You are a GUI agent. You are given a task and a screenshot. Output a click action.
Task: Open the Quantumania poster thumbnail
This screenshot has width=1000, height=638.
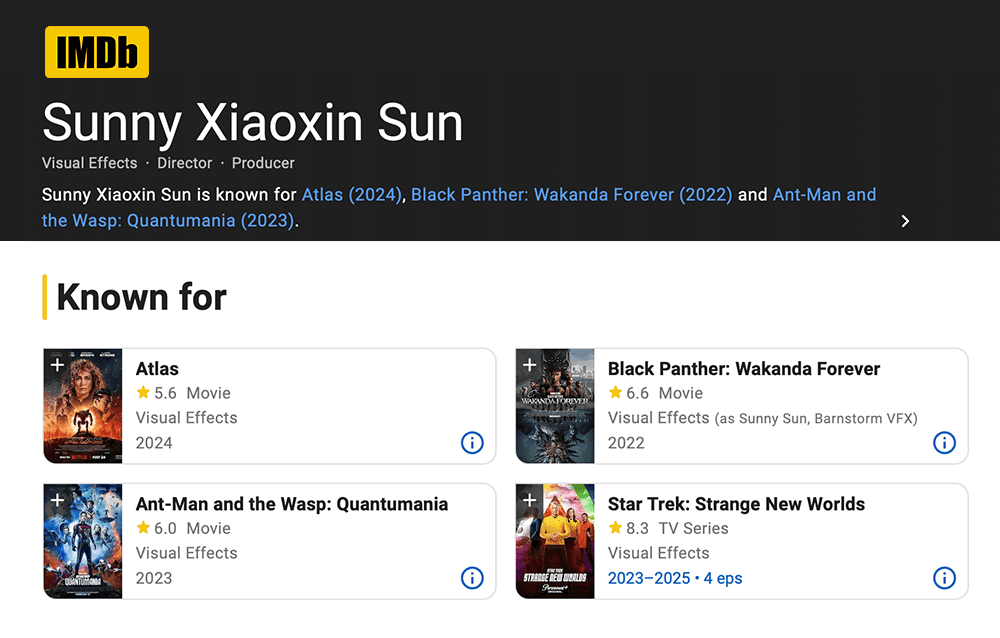click(83, 541)
